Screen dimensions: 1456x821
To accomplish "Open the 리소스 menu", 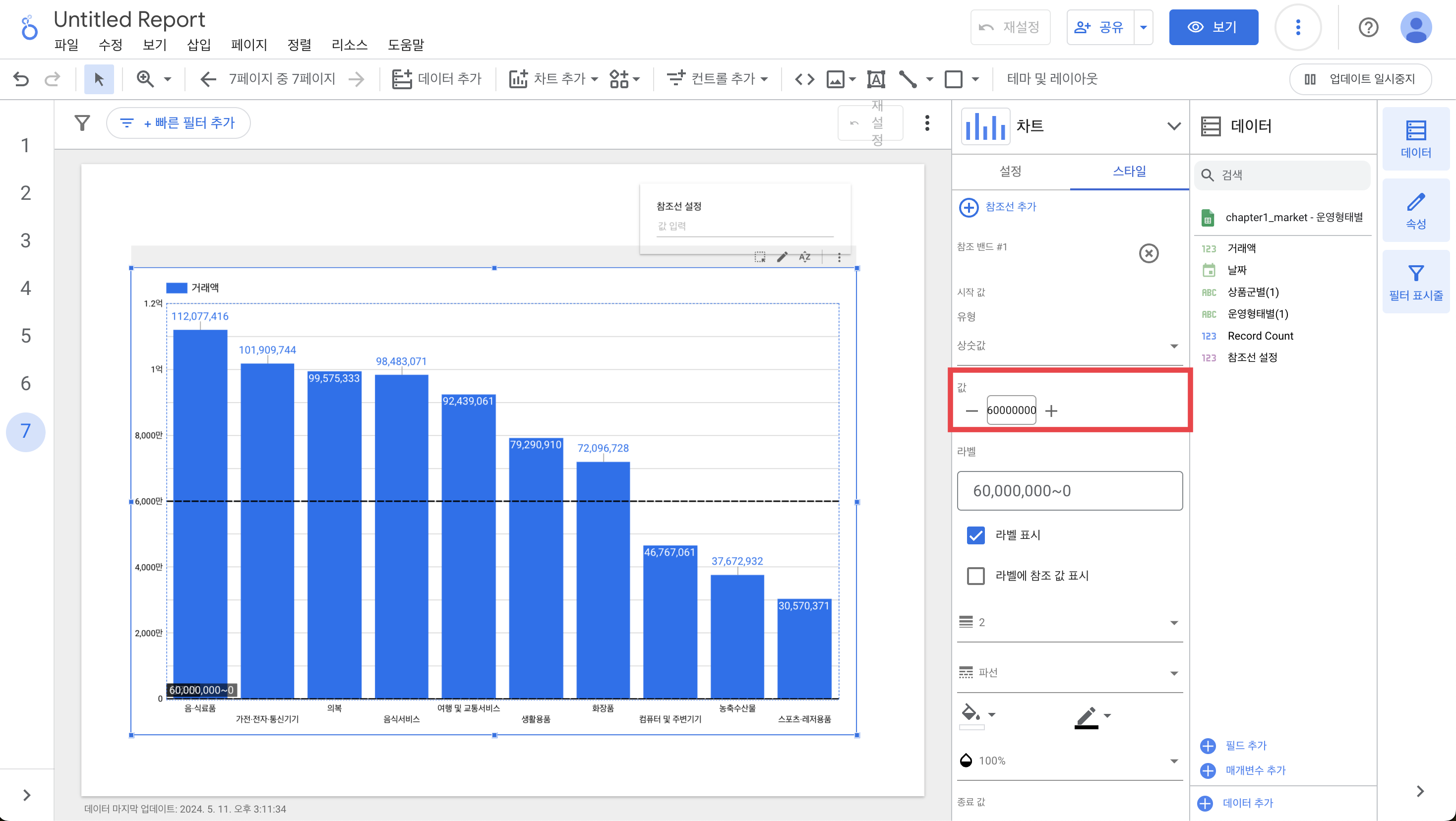I will coord(349,45).
